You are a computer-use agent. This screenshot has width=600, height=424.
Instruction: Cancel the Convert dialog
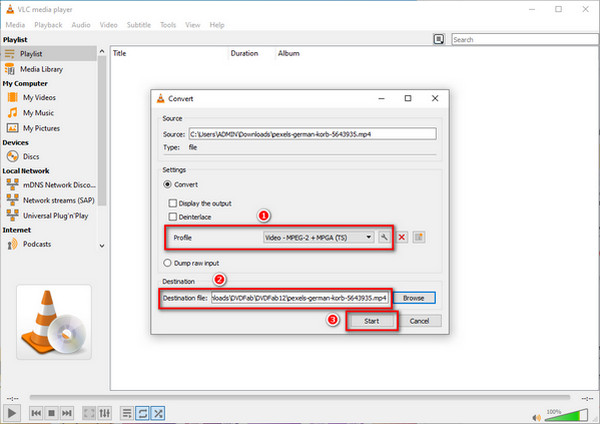click(419, 321)
